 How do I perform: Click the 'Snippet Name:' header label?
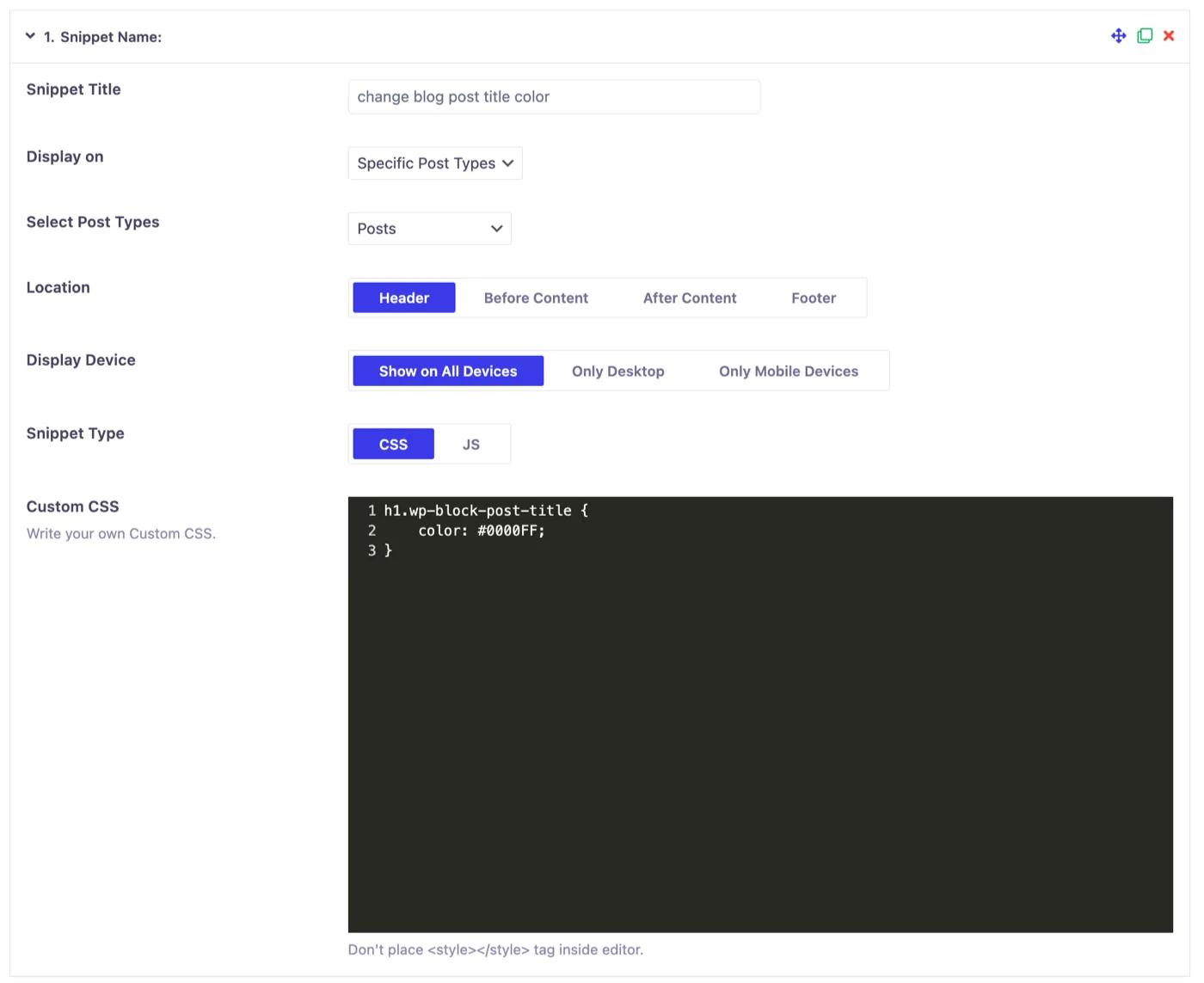[x=111, y=37]
